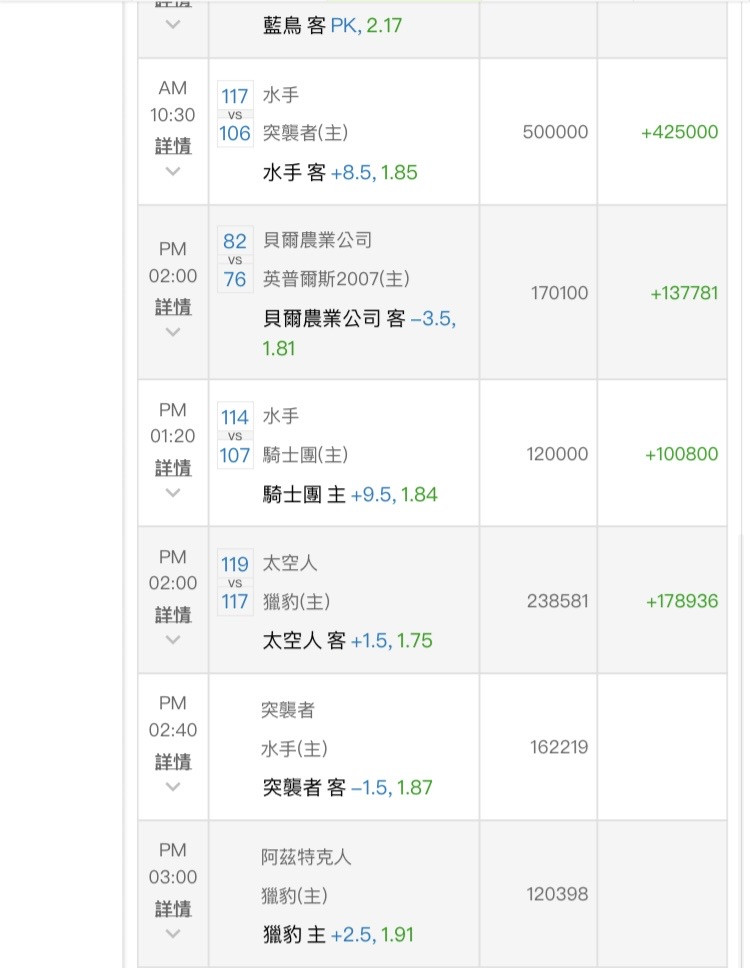Expand chevron in the 藍鳥 客 row
Screen dimensions: 750x968
(173, 25)
